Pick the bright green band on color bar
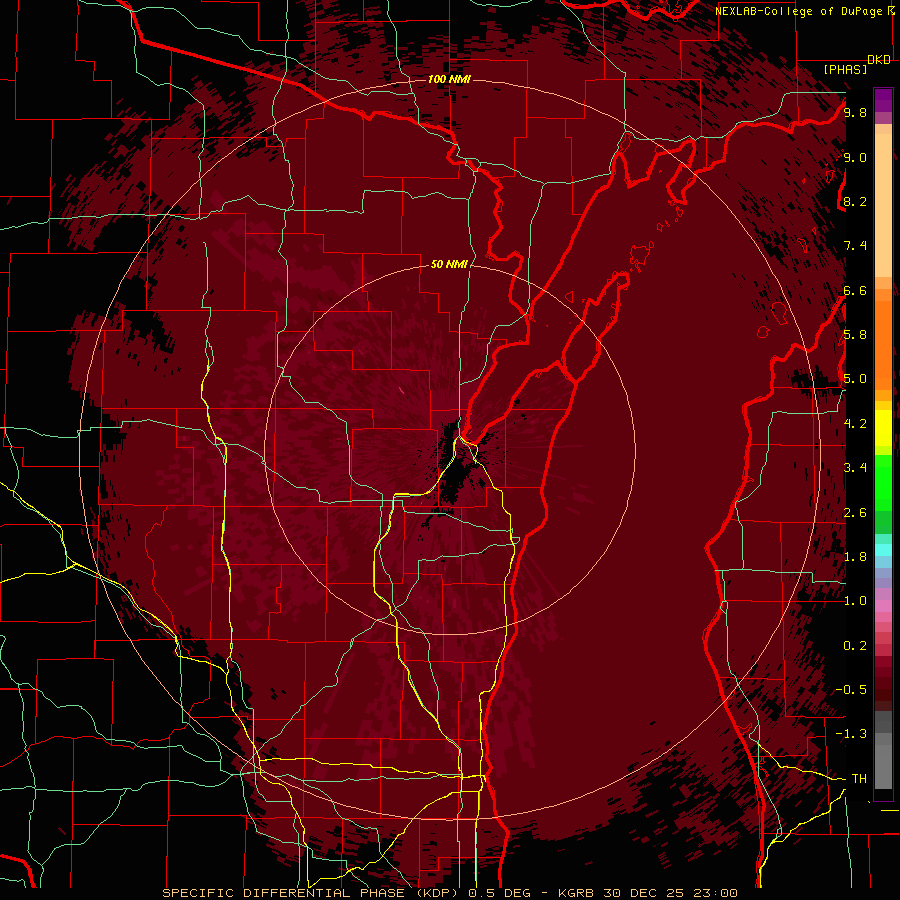Screen dimensions: 900x900 883,483
